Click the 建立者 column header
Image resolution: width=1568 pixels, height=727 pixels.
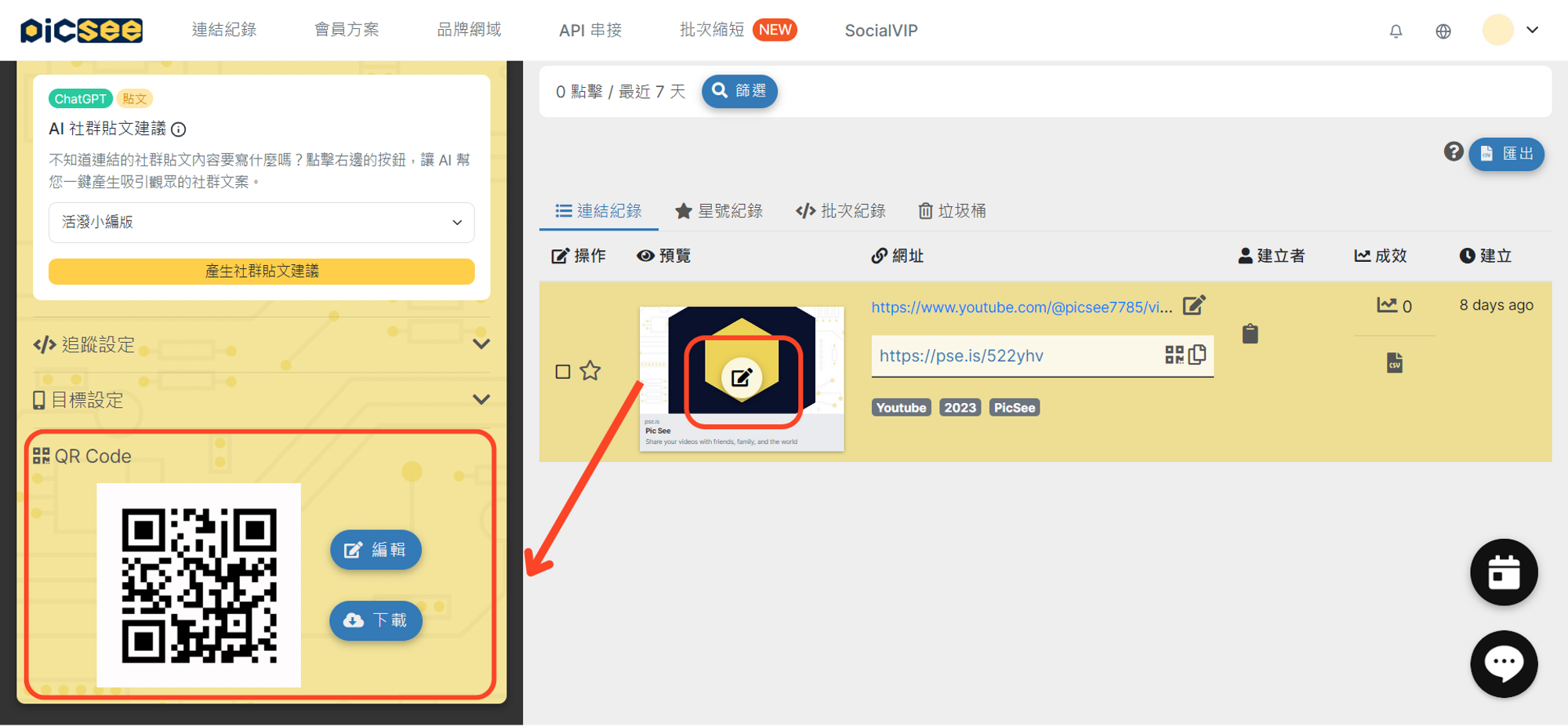tap(1272, 256)
